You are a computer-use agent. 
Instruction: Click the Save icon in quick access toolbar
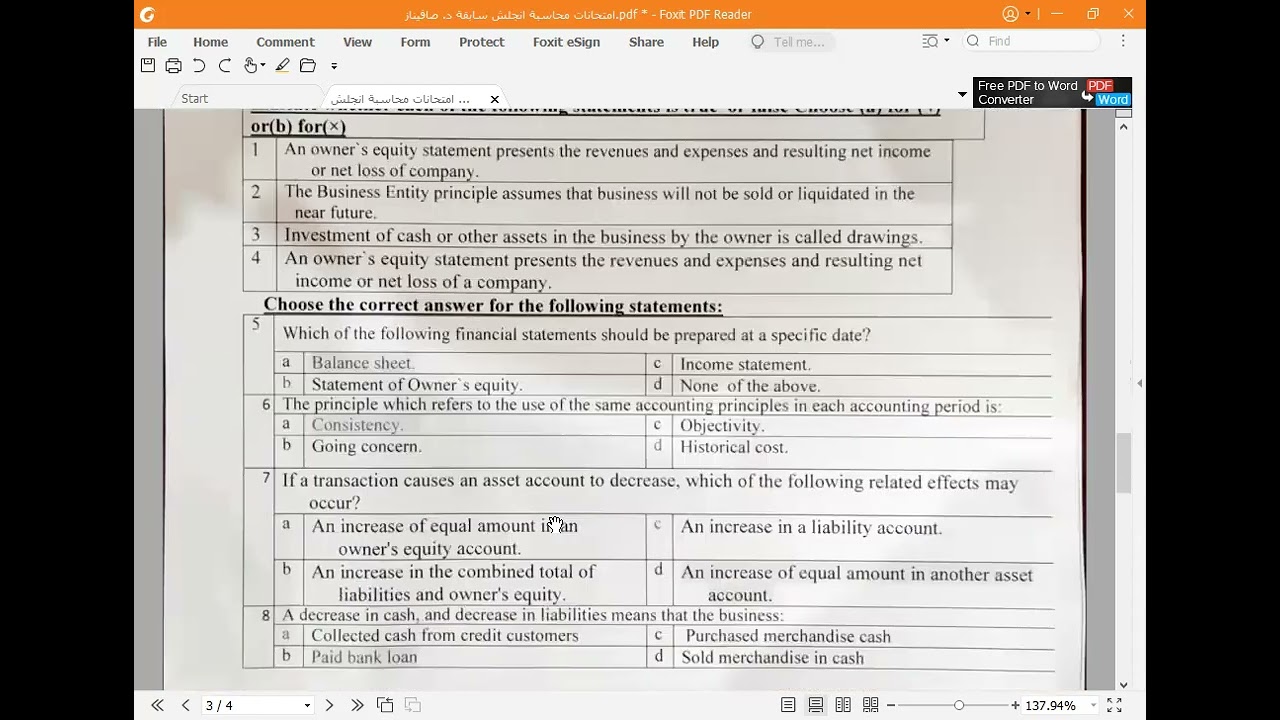(148, 66)
